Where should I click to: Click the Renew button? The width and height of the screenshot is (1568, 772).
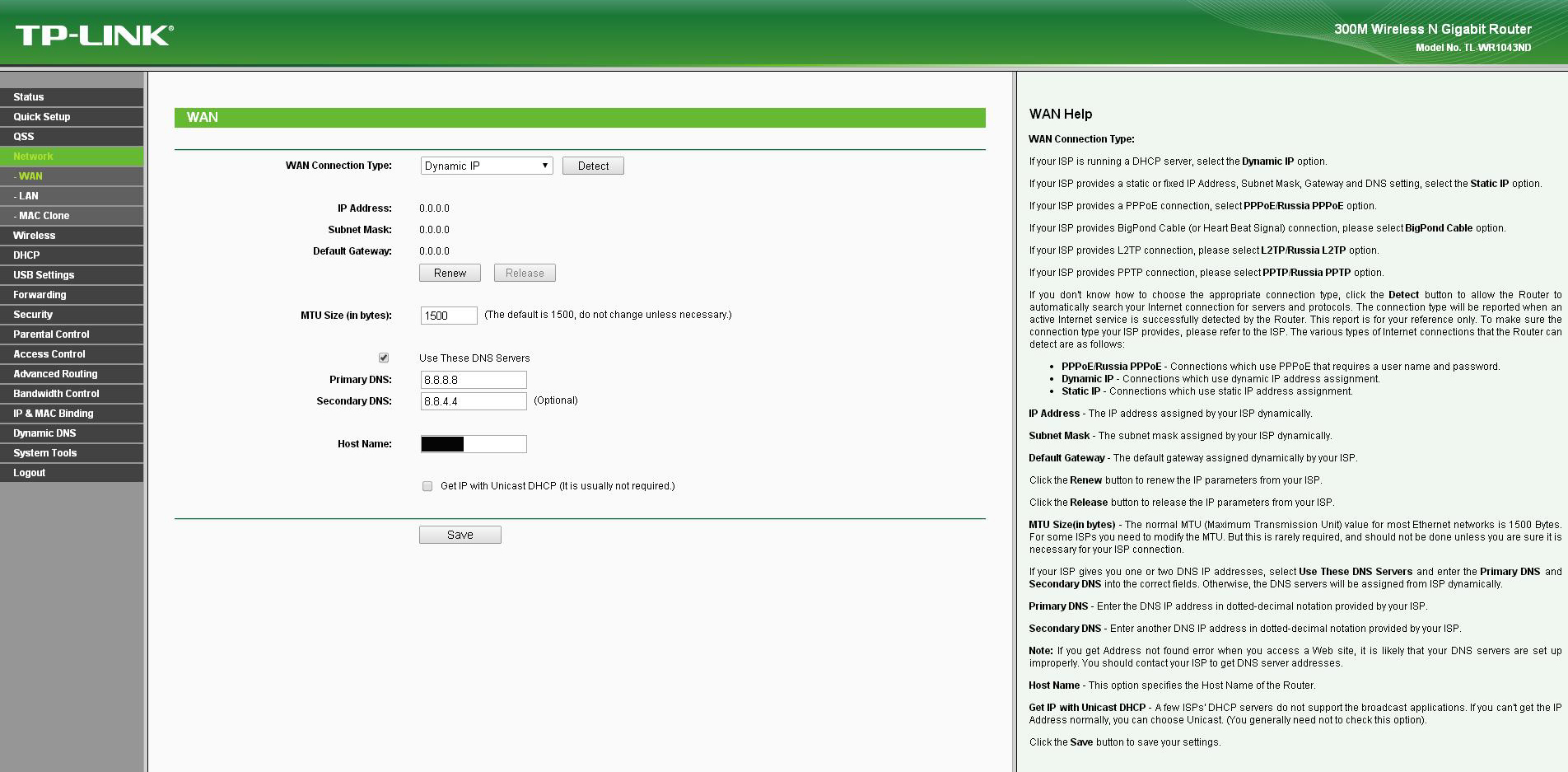[x=450, y=273]
